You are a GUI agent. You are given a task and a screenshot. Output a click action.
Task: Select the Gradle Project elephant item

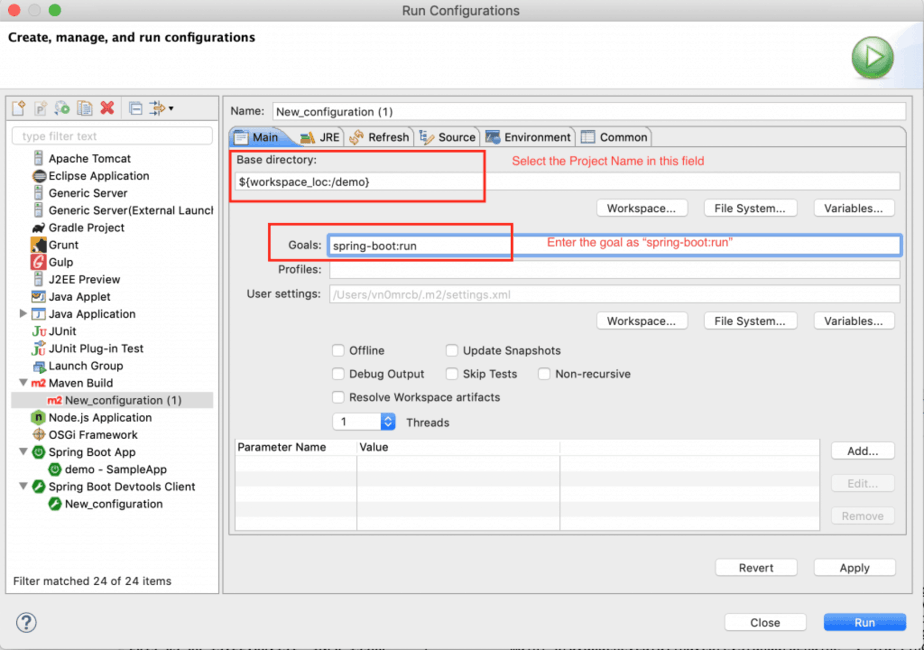click(x=86, y=227)
